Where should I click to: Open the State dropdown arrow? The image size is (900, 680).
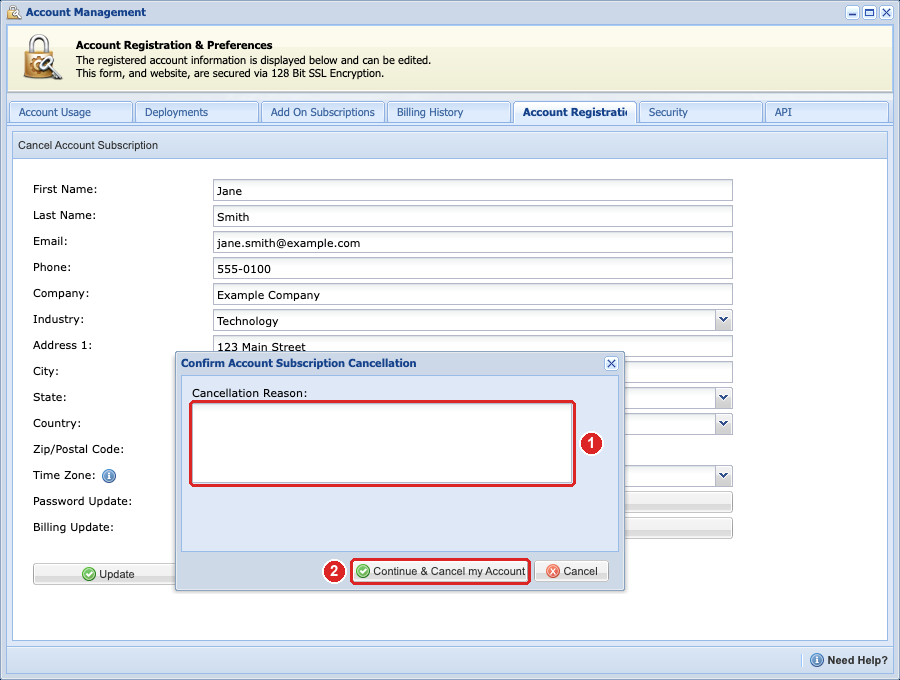point(723,398)
